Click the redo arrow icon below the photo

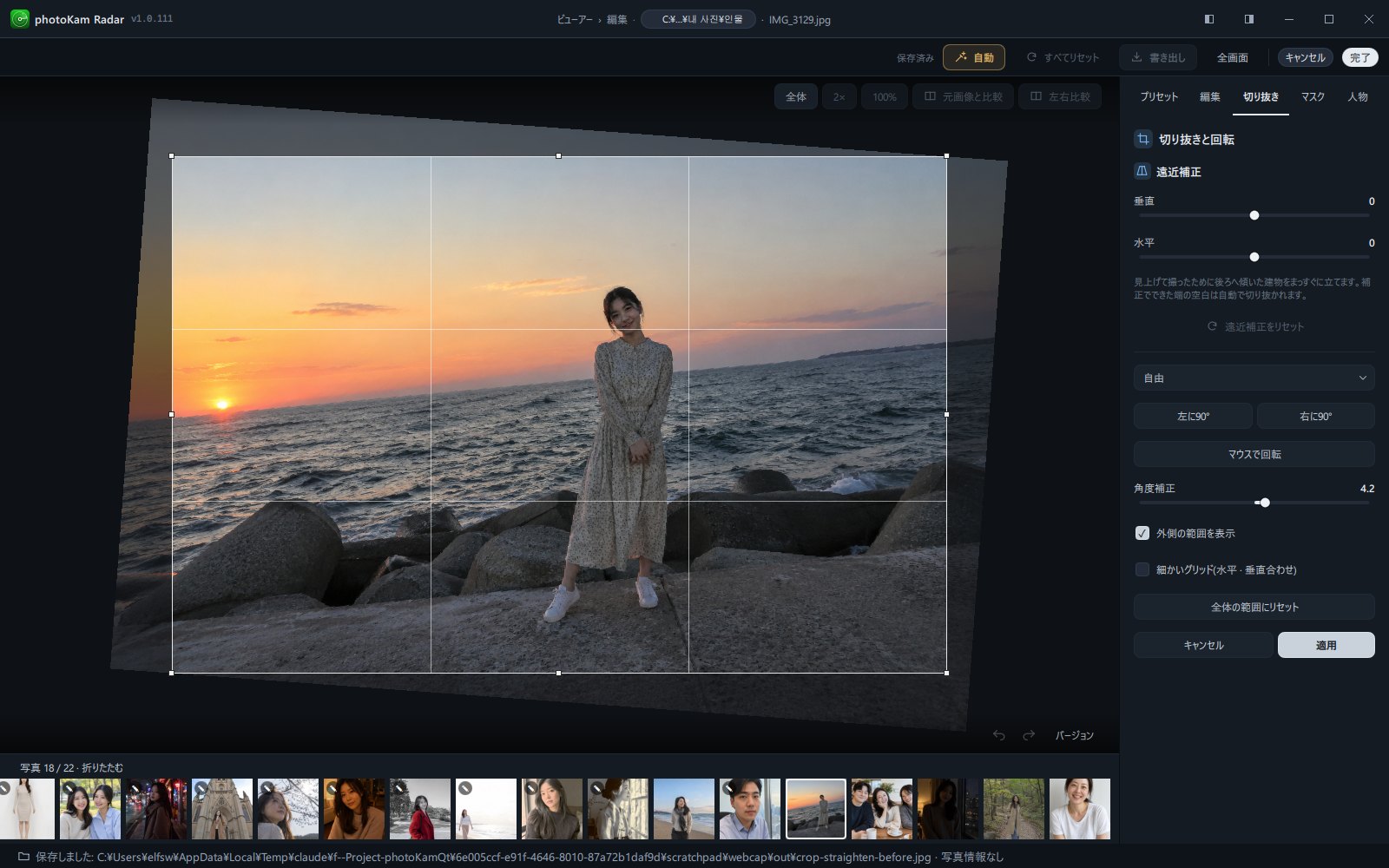[x=1029, y=735]
